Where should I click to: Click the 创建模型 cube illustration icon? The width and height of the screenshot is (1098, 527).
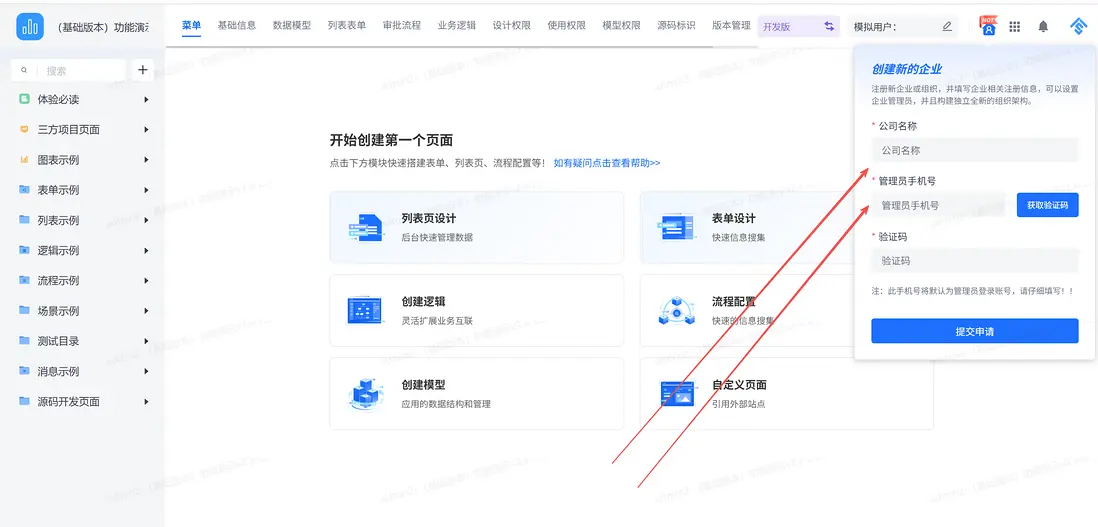366,394
